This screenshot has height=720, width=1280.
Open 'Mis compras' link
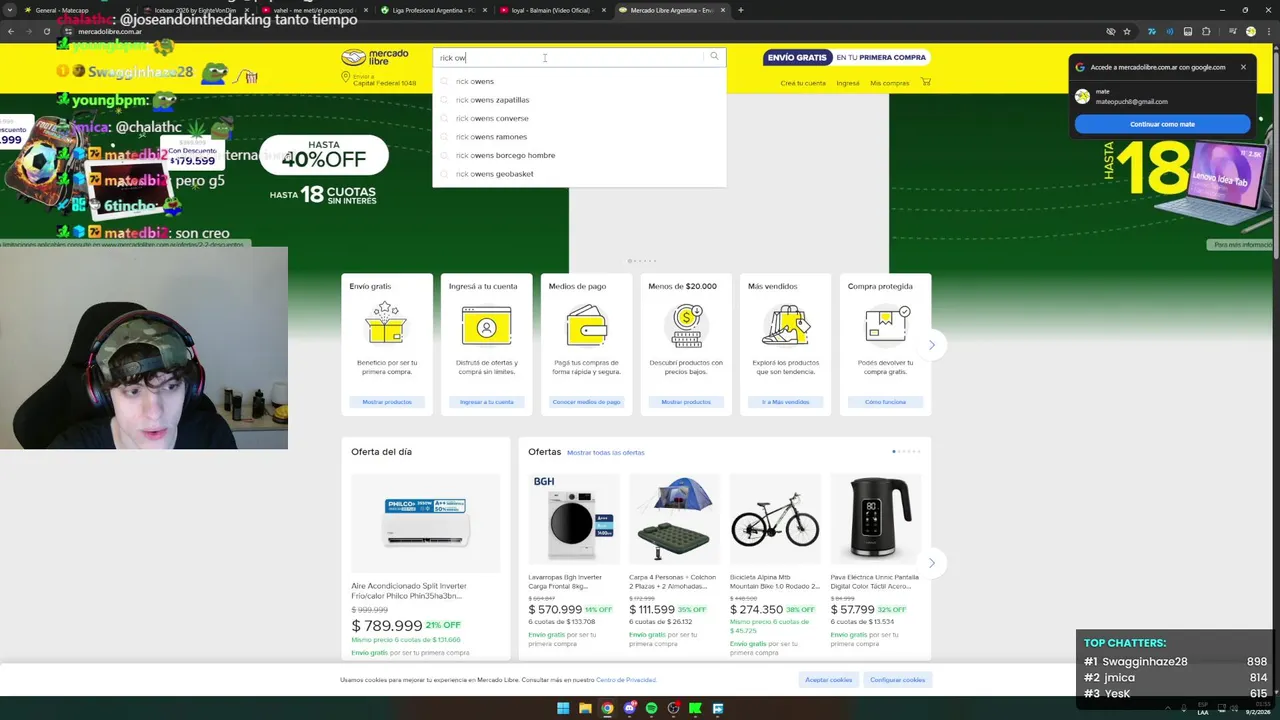[889, 83]
